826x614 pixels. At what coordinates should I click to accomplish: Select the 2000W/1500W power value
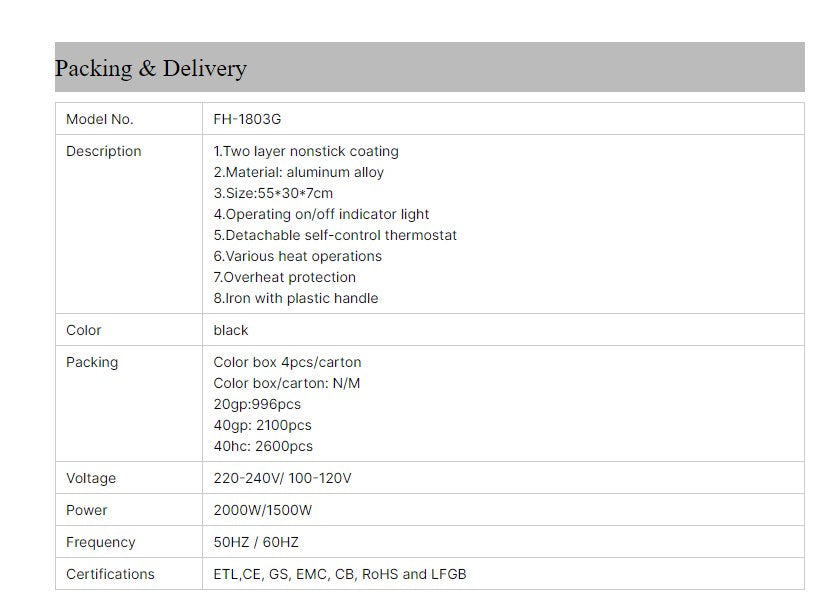(262, 510)
